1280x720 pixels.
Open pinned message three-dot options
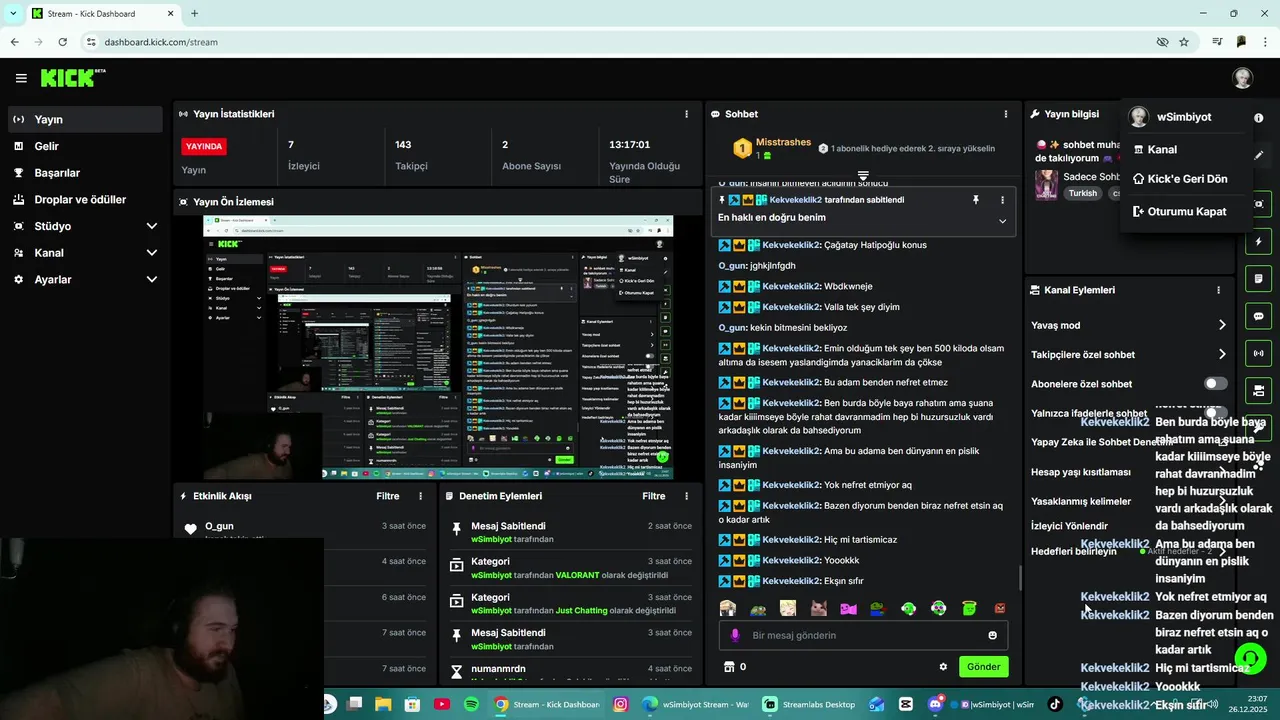coord(1002,200)
